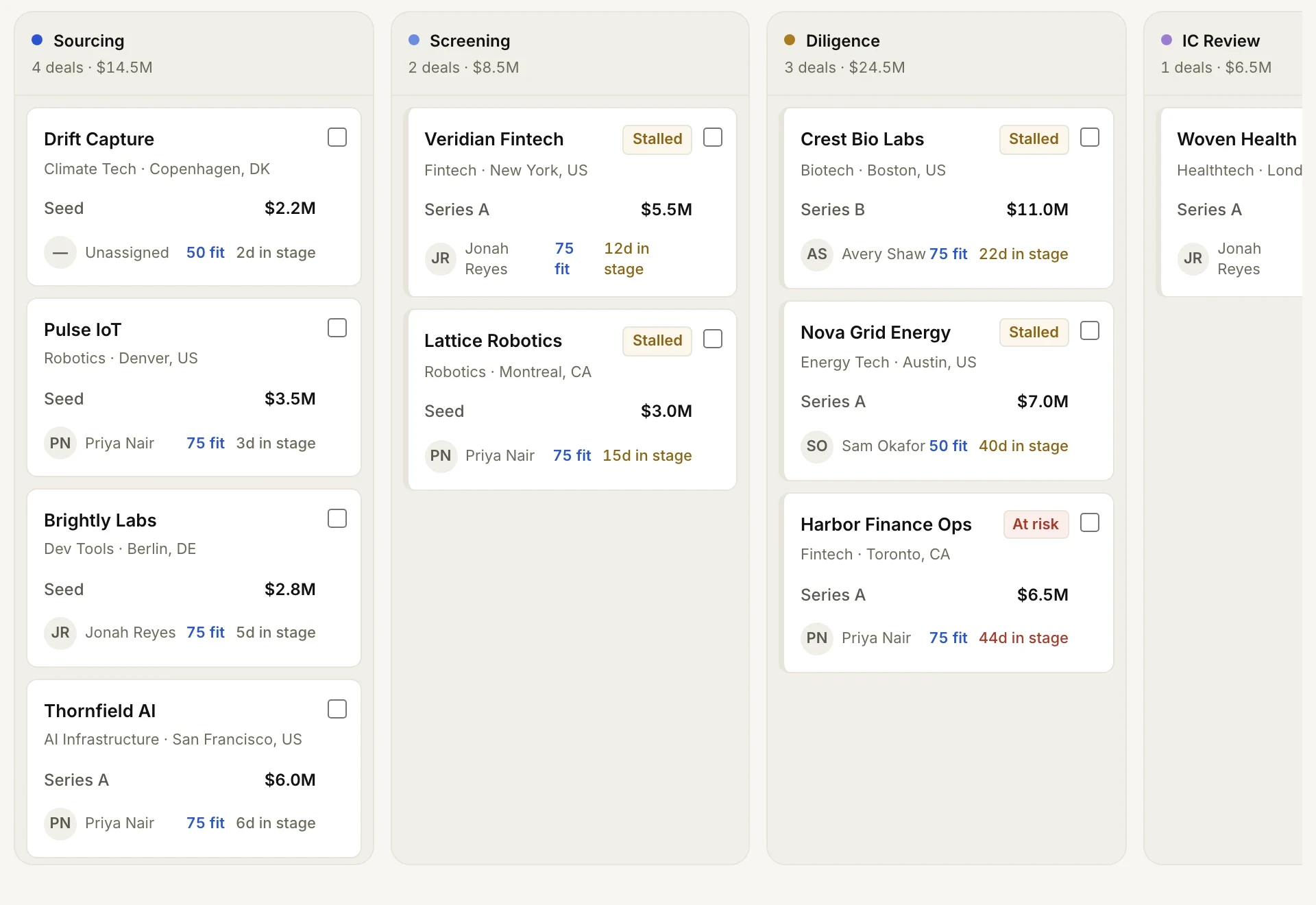
Task: Select the IC Review column header
Action: tap(1223, 53)
